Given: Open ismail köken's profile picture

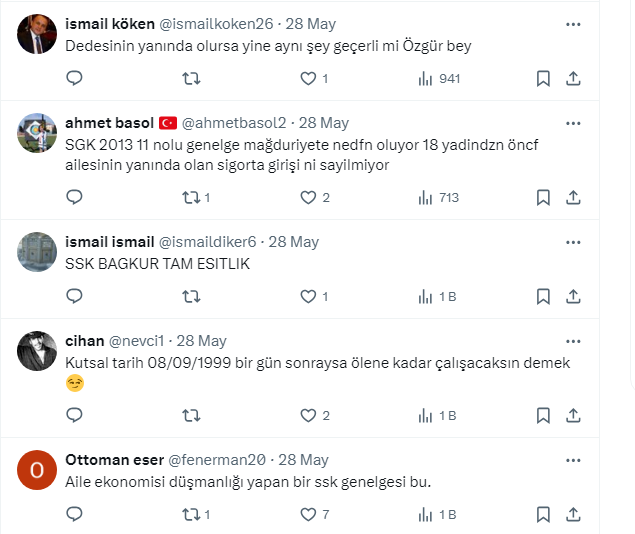Looking at the screenshot, I should click(x=38, y=34).
